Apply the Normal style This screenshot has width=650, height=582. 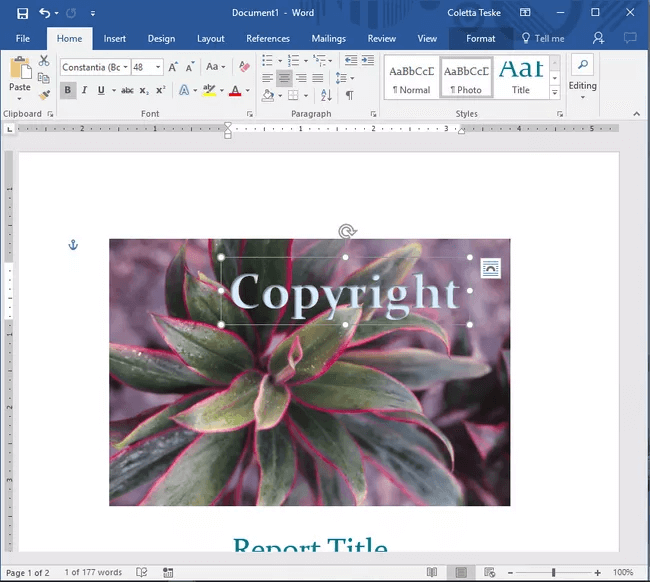(x=412, y=78)
